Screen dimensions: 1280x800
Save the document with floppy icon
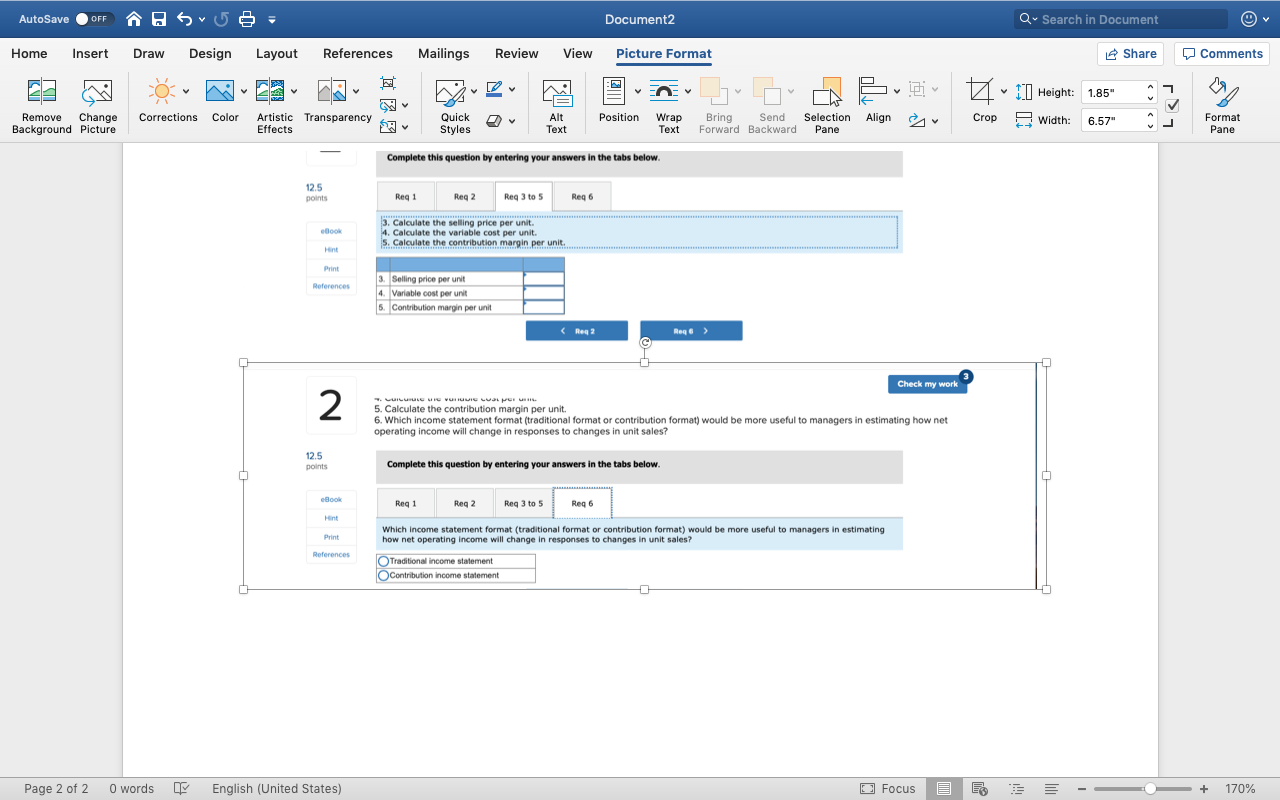tap(159, 19)
